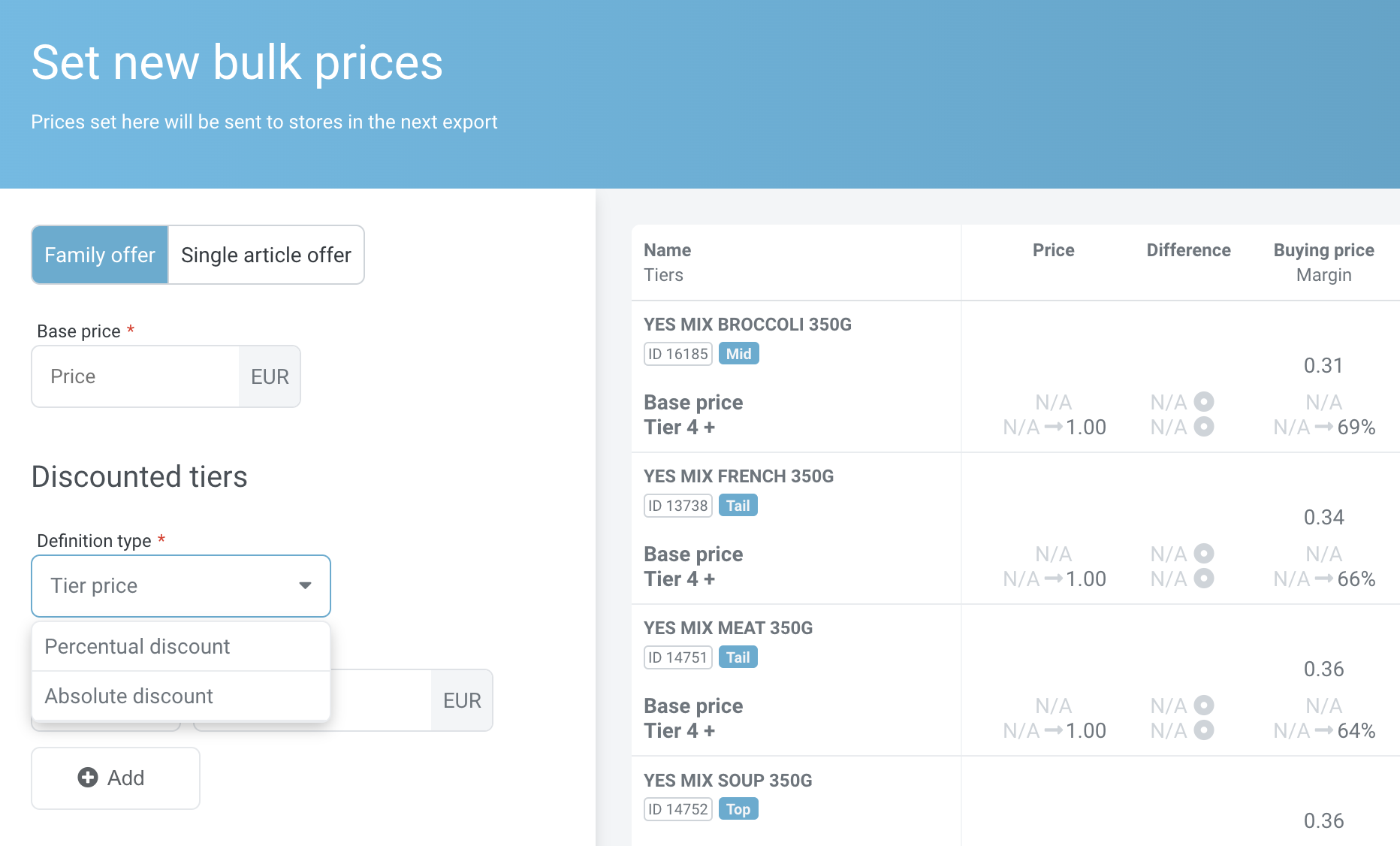Click Broccoli Tier 4 + row label
This screenshot has height=846, width=1400.
[679, 428]
